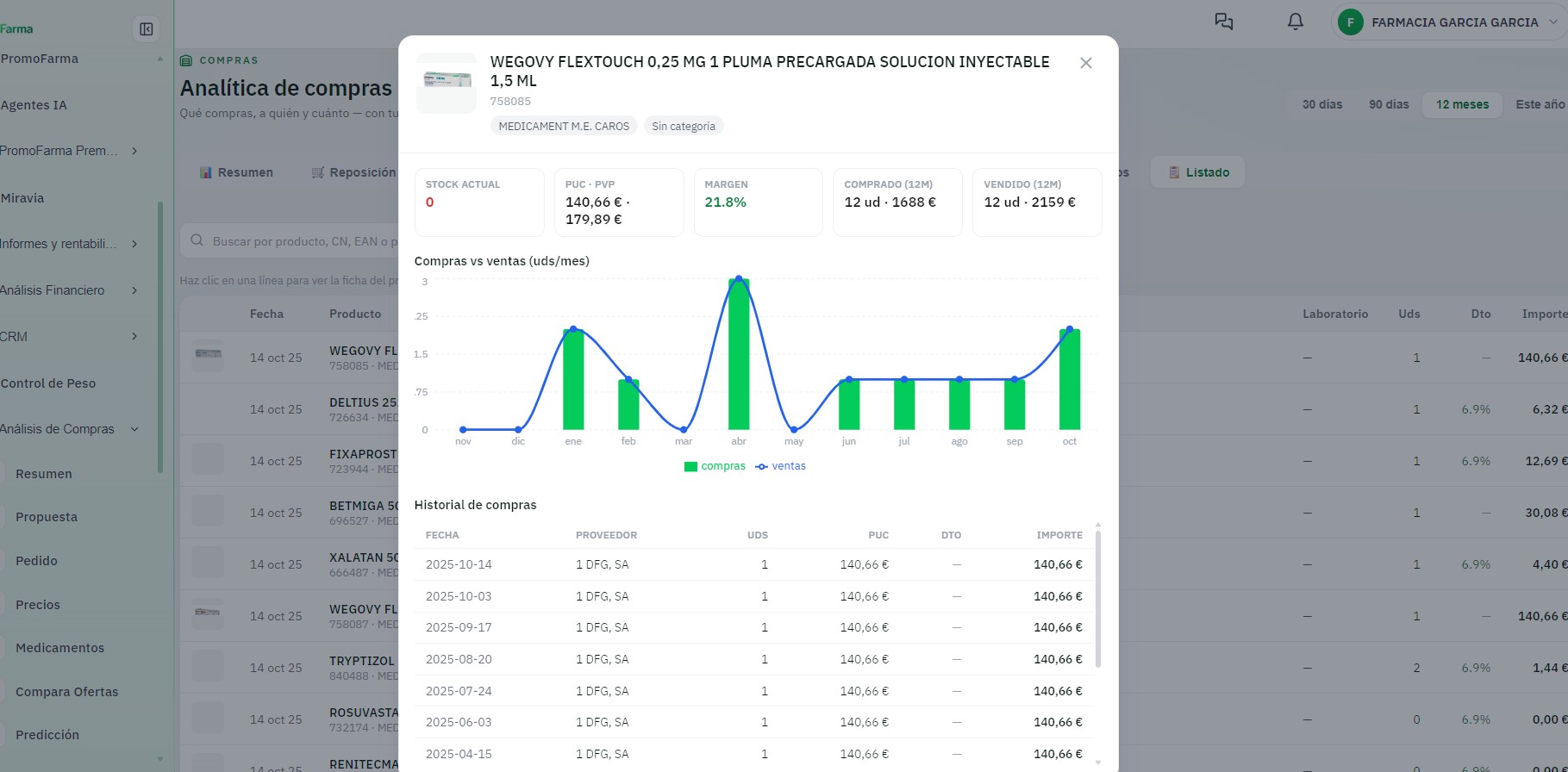The width and height of the screenshot is (1568, 772).
Task: Collapse the Análisis de Compras section
Action: point(134,429)
